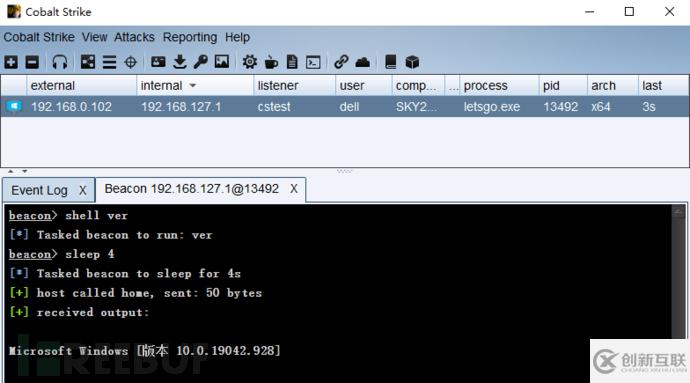Open the About cube icon
The width and height of the screenshot is (690, 383).
412,62
